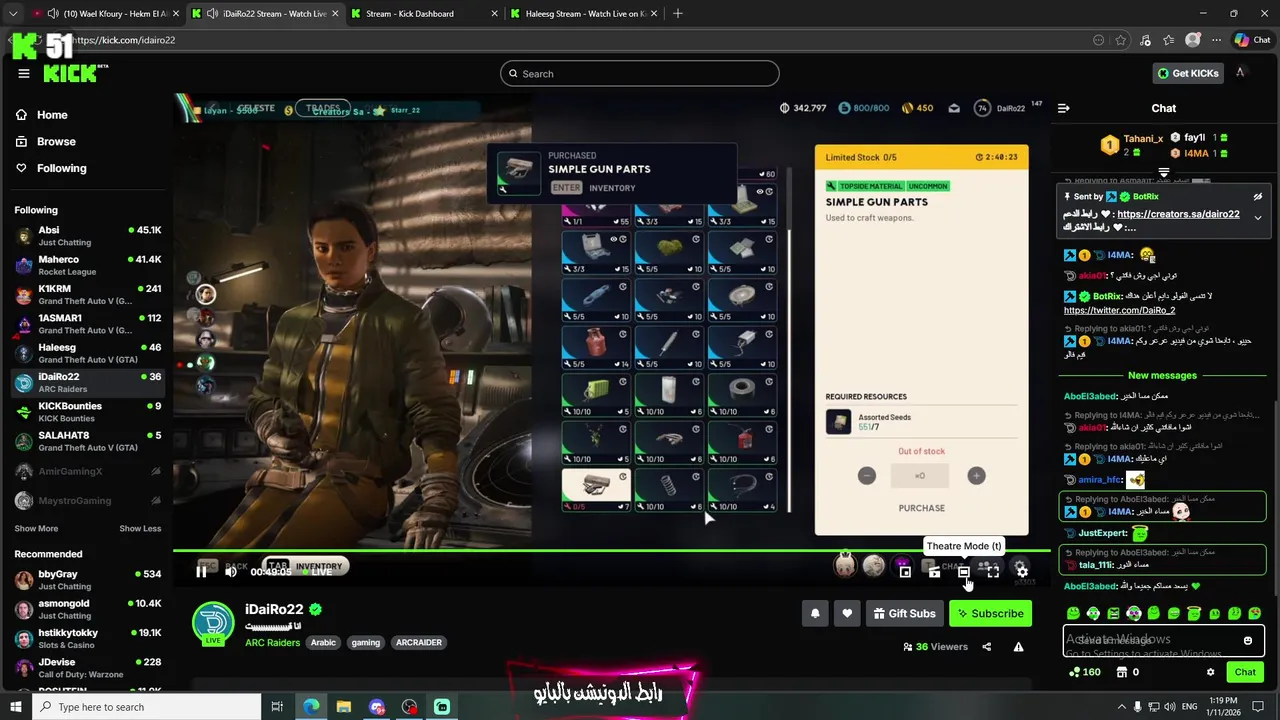Bookmark page with star icon
The image size is (1280, 720).
1121,40
